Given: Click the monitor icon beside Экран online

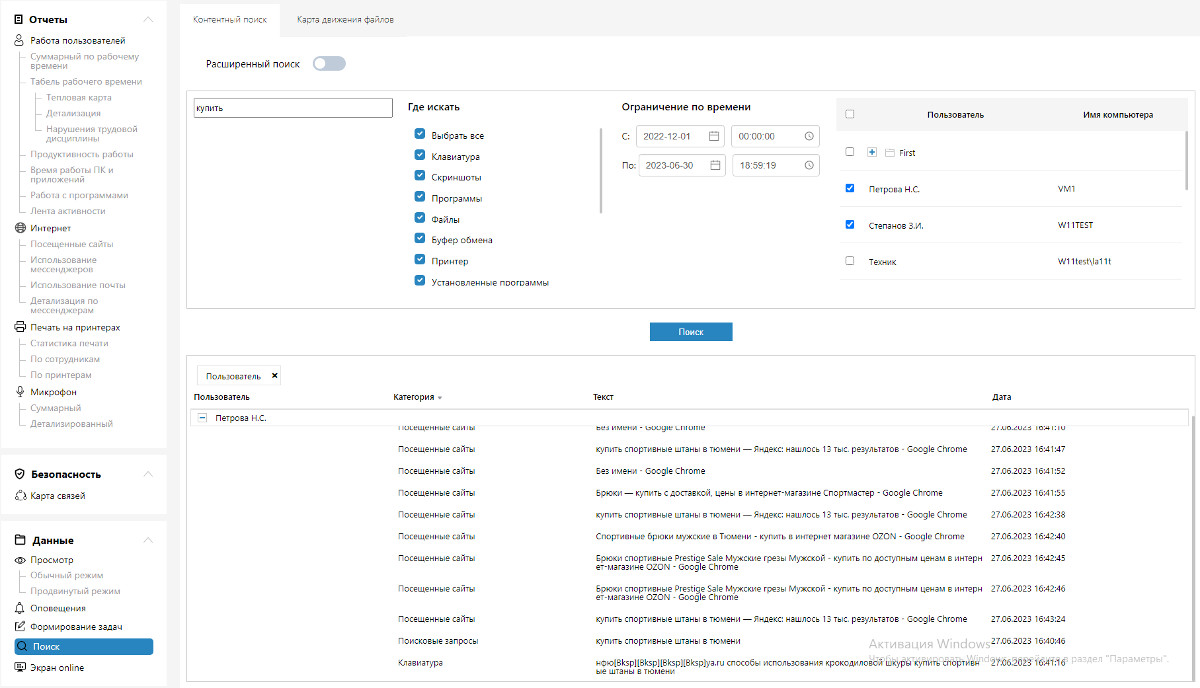Looking at the screenshot, I should (x=19, y=668).
